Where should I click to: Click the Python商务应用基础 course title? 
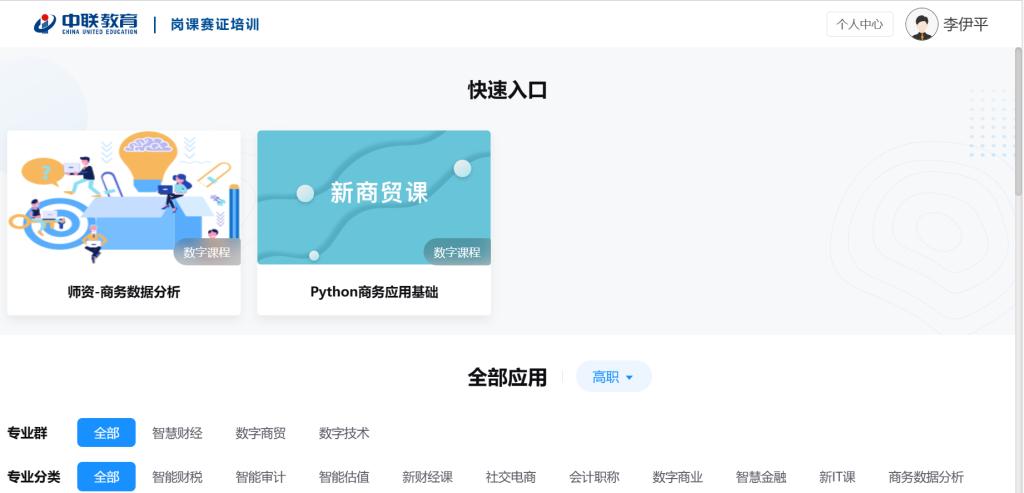[374, 292]
